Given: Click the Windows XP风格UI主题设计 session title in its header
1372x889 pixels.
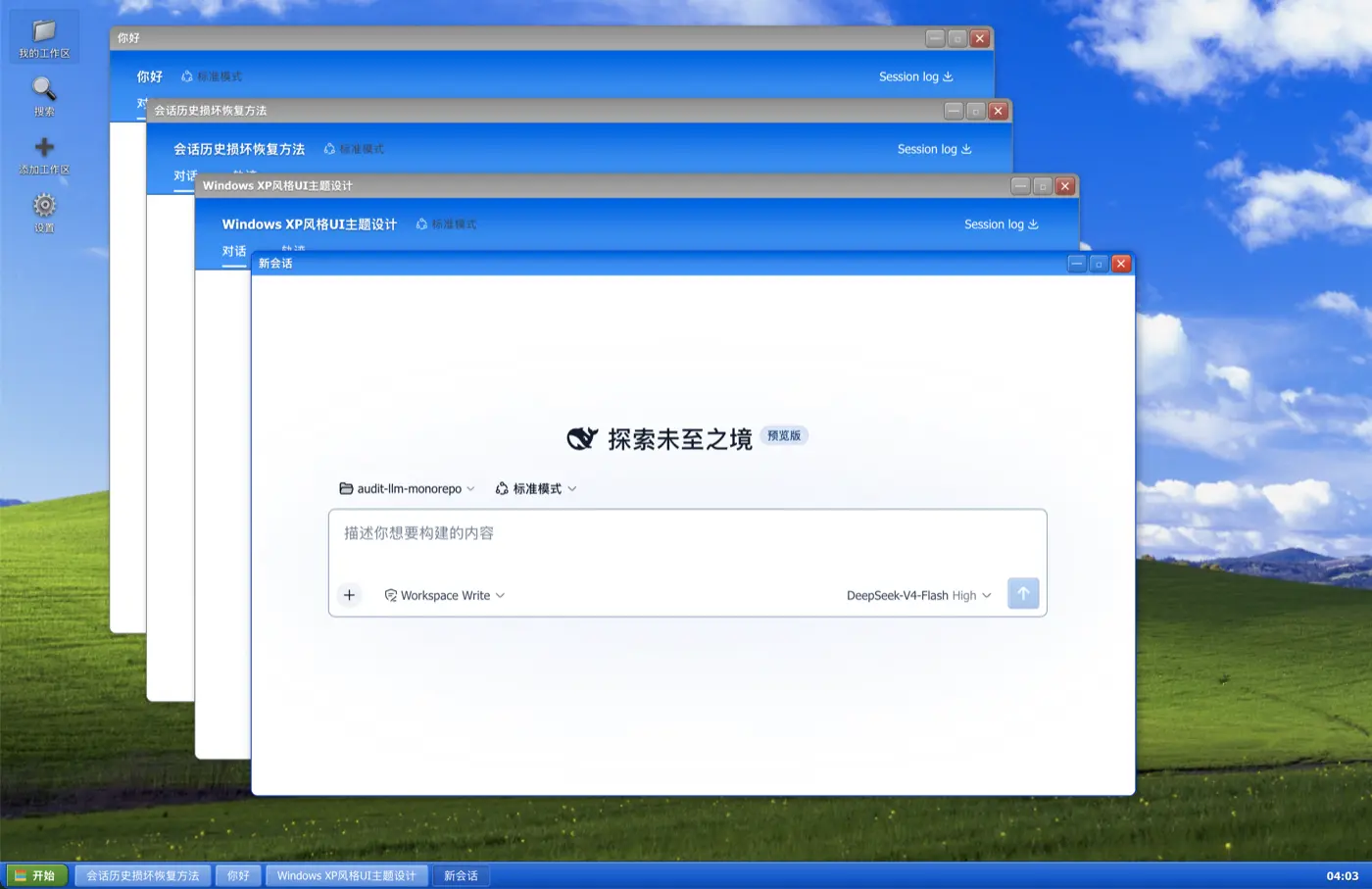Looking at the screenshot, I should click(x=309, y=224).
